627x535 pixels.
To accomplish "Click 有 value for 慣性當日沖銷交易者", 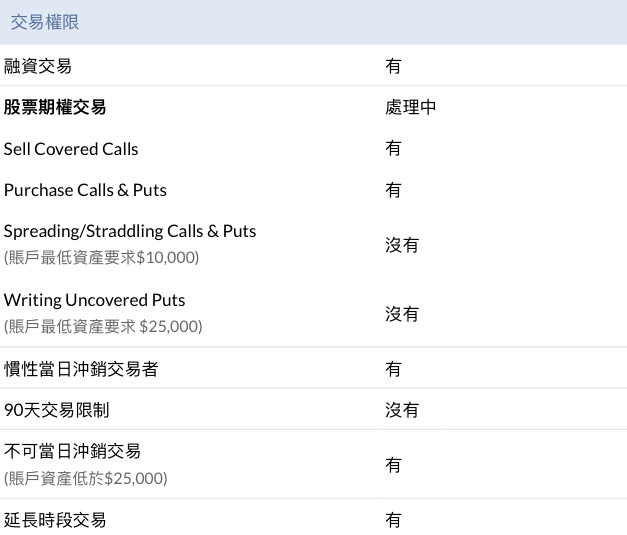I will pyautogui.click(x=393, y=369).
